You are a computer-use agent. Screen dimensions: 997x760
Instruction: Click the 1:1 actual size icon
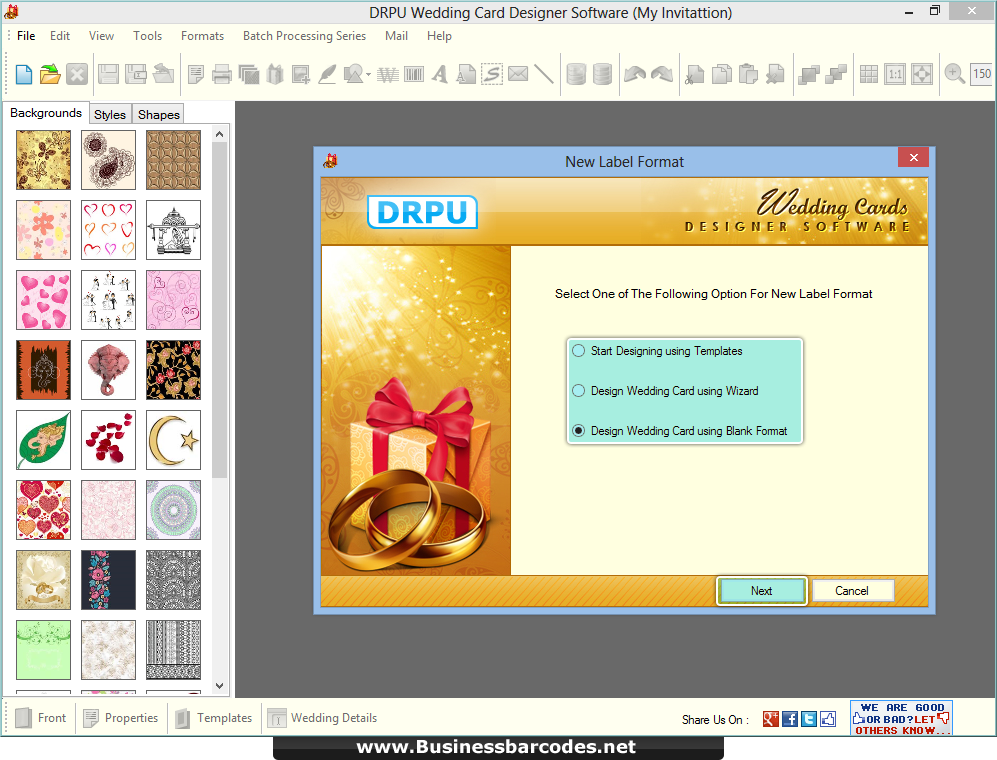(x=895, y=74)
